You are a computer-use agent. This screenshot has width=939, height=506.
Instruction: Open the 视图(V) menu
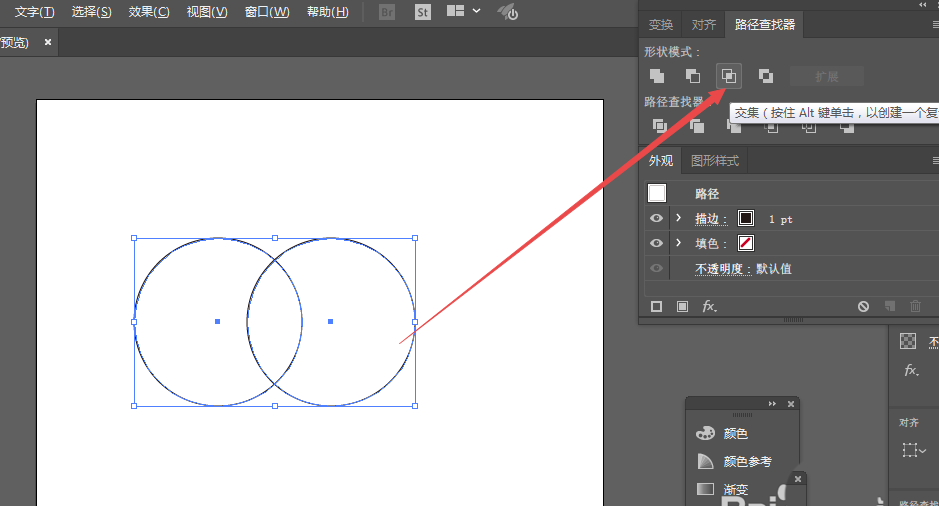(x=207, y=12)
